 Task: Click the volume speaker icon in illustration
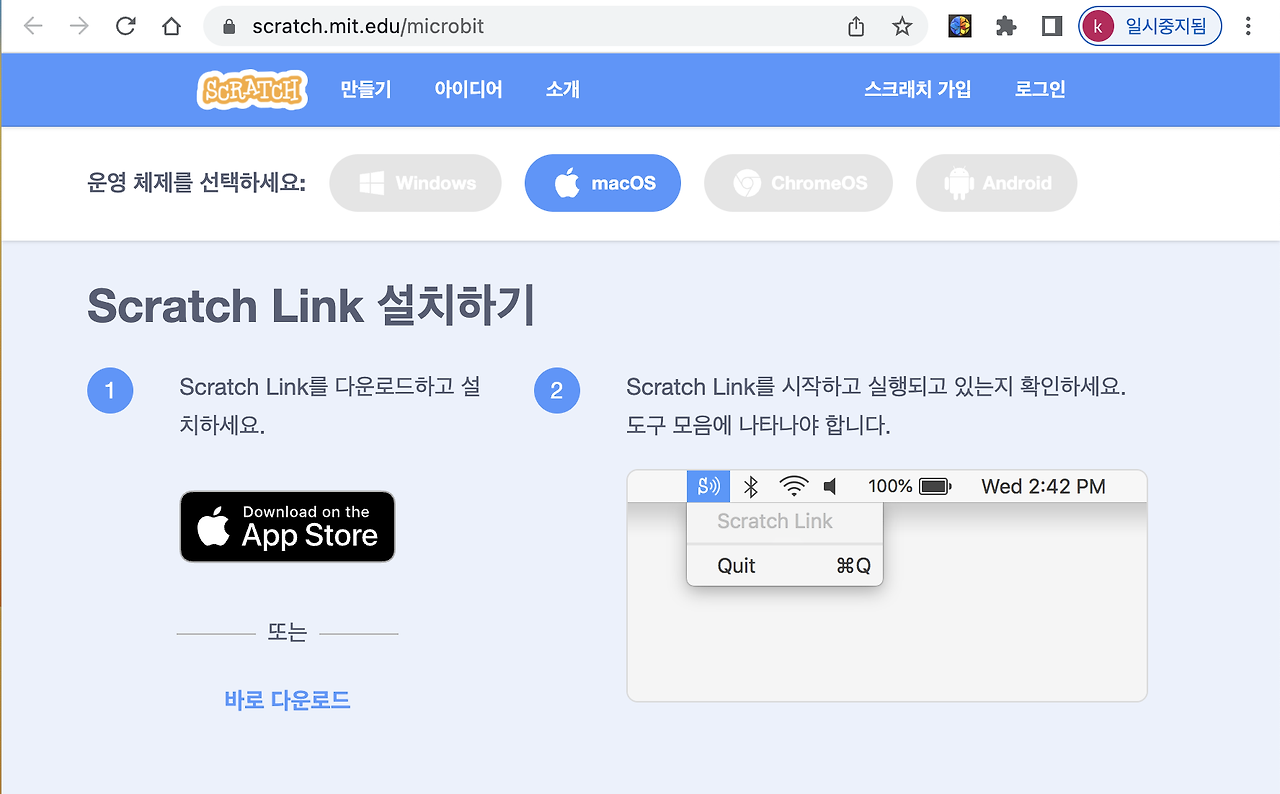tap(830, 487)
